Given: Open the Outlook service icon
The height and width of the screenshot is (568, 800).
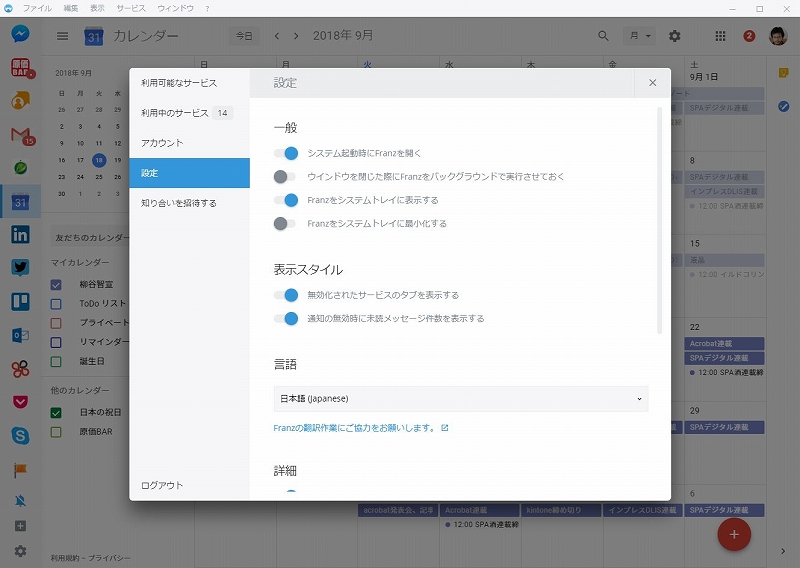Looking at the screenshot, I should (20, 335).
